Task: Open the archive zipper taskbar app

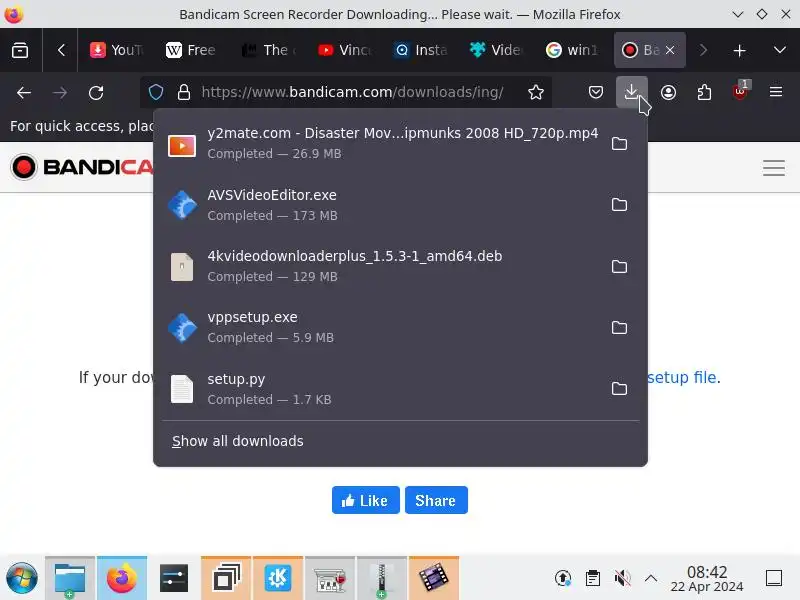Action: (382, 578)
